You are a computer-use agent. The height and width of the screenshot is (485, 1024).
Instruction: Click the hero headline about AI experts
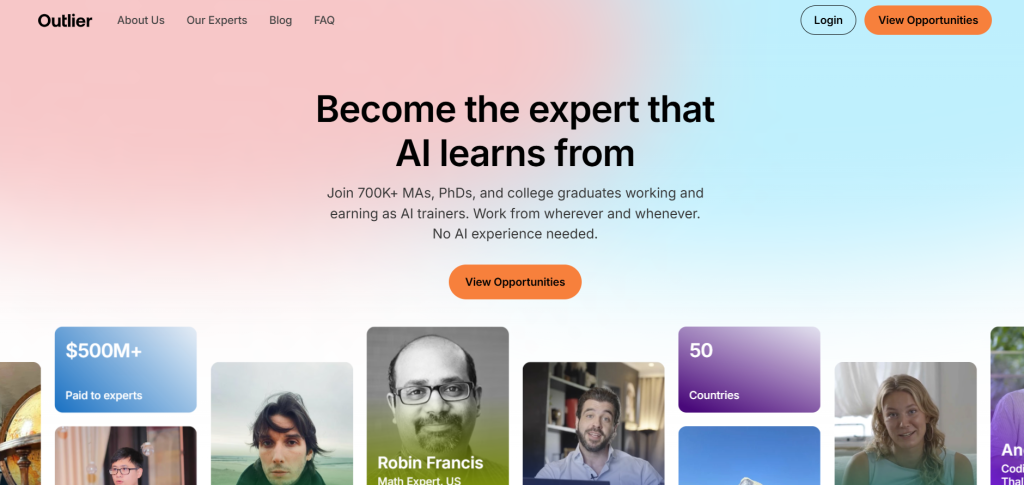[515, 131]
